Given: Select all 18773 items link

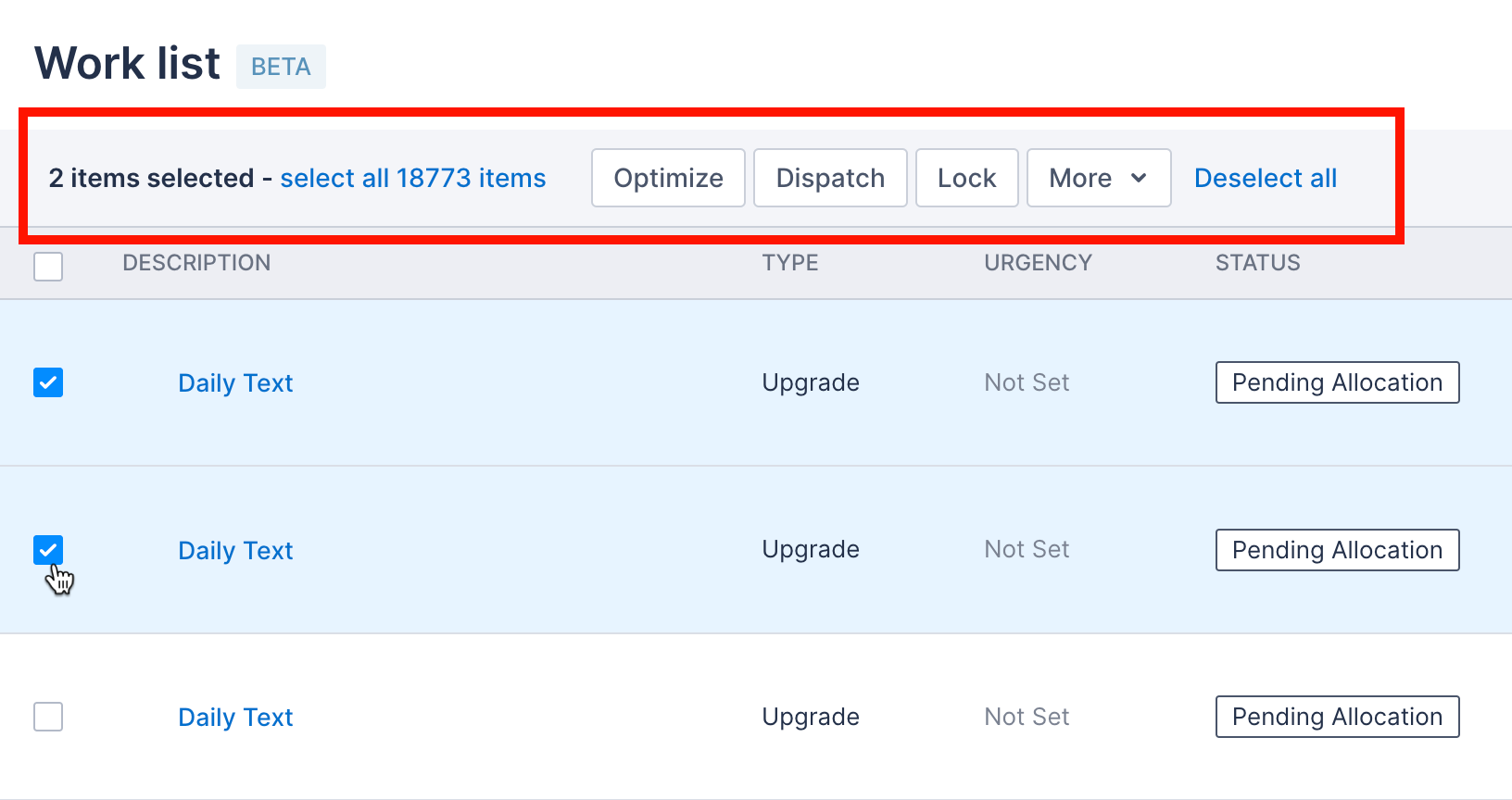Looking at the screenshot, I should 413,178.
